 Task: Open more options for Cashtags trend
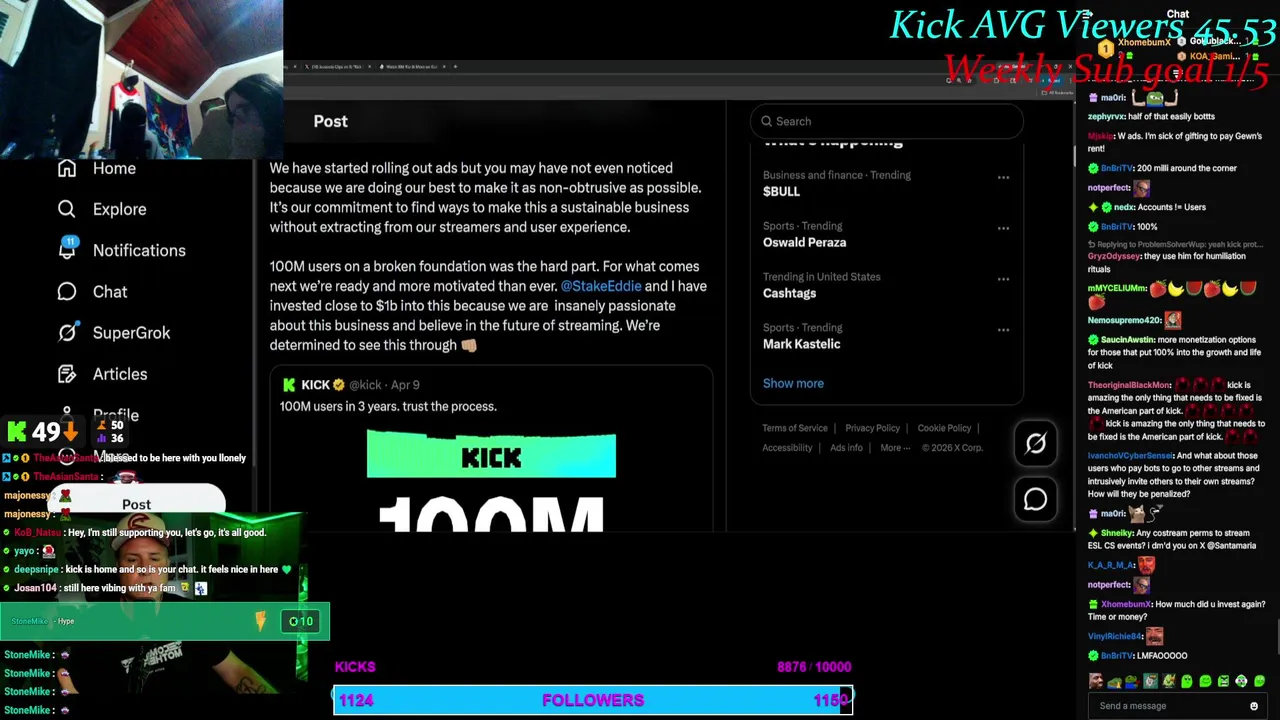pos(1003,280)
